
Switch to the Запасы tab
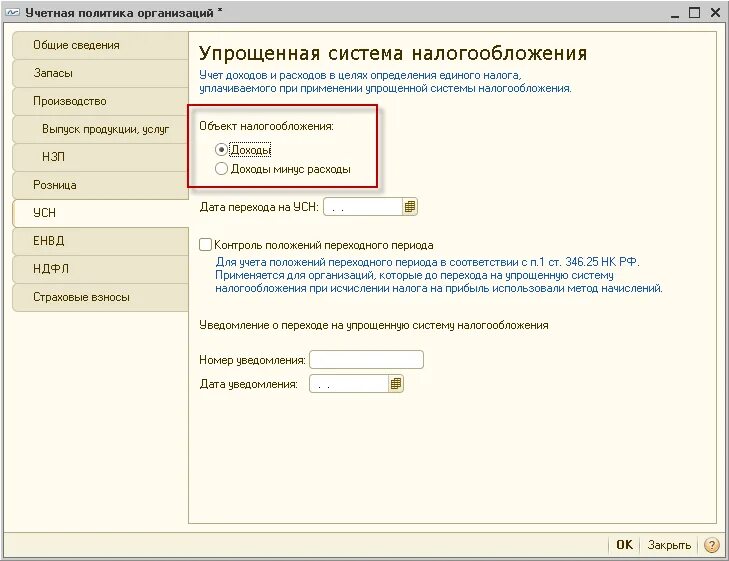100,73
